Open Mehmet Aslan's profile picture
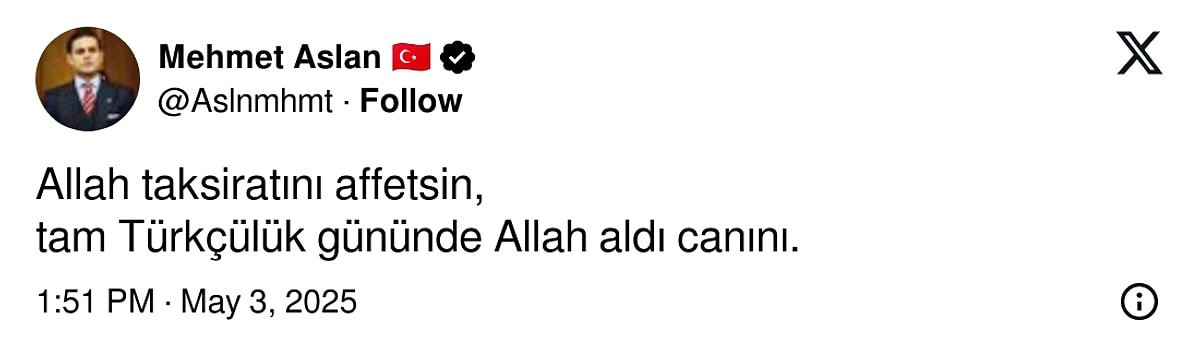1200x362 pixels. (x=87, y=79)
